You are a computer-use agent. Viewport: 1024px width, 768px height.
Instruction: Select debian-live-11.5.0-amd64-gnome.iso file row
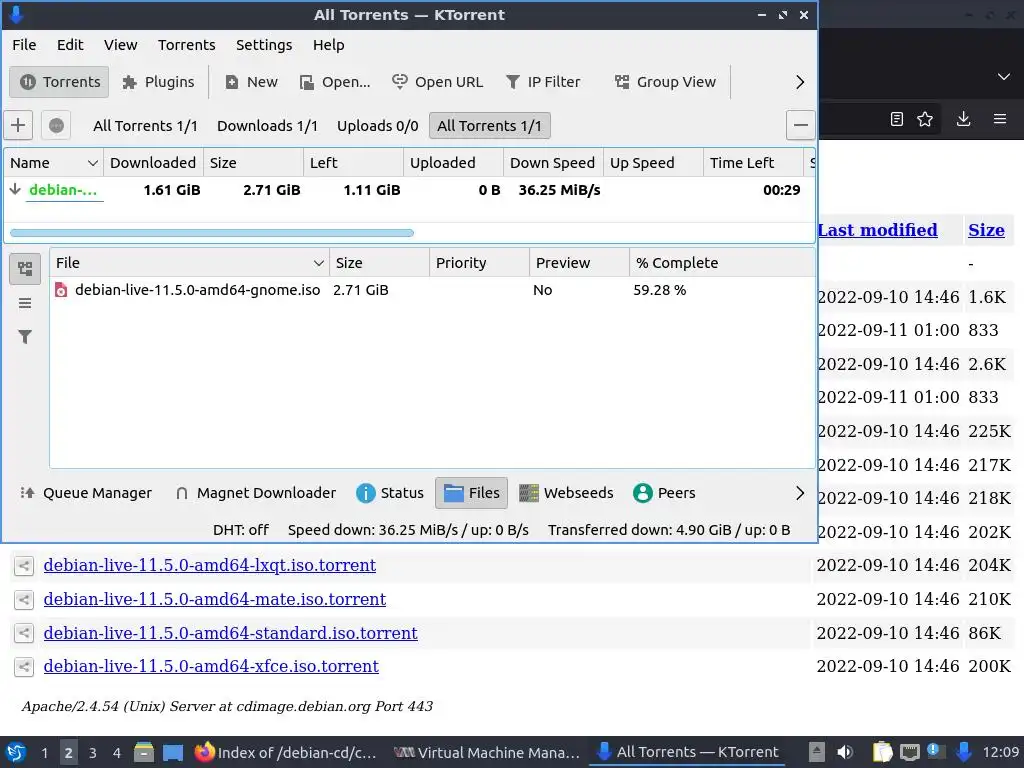tap(432, 290)
